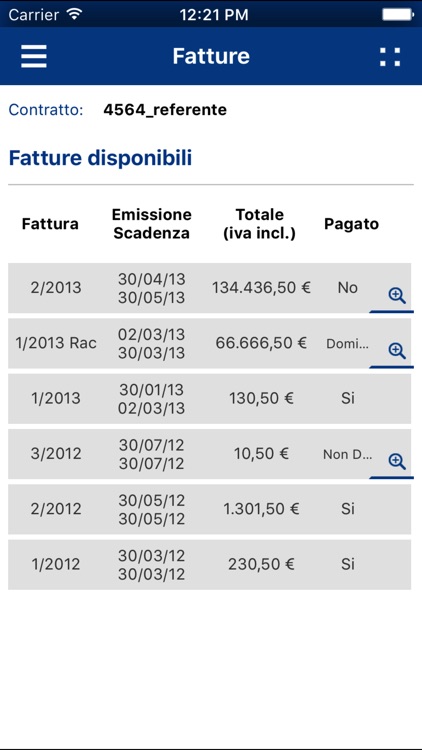Viewport: 422px width, 750px height.
Task: Tap contract name 4564_referente
Action: pyautogui.click(x=165, y=110)
